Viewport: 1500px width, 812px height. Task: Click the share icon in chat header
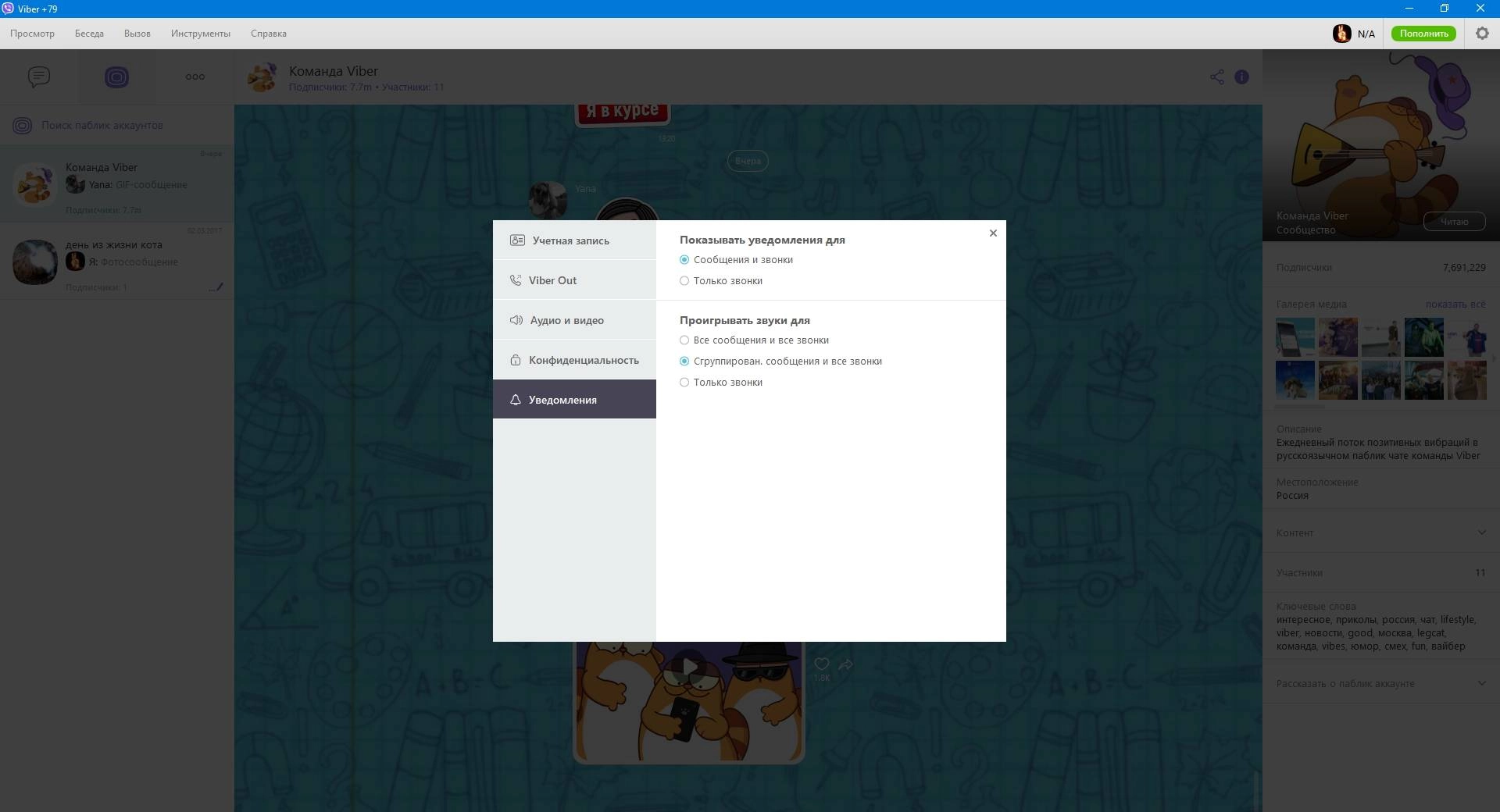(x=1217, y=77)
